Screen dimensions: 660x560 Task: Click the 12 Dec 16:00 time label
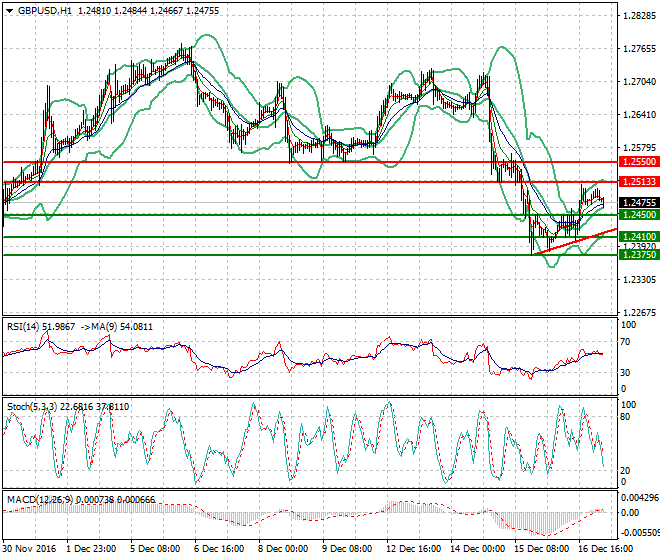tap(414, 549)
